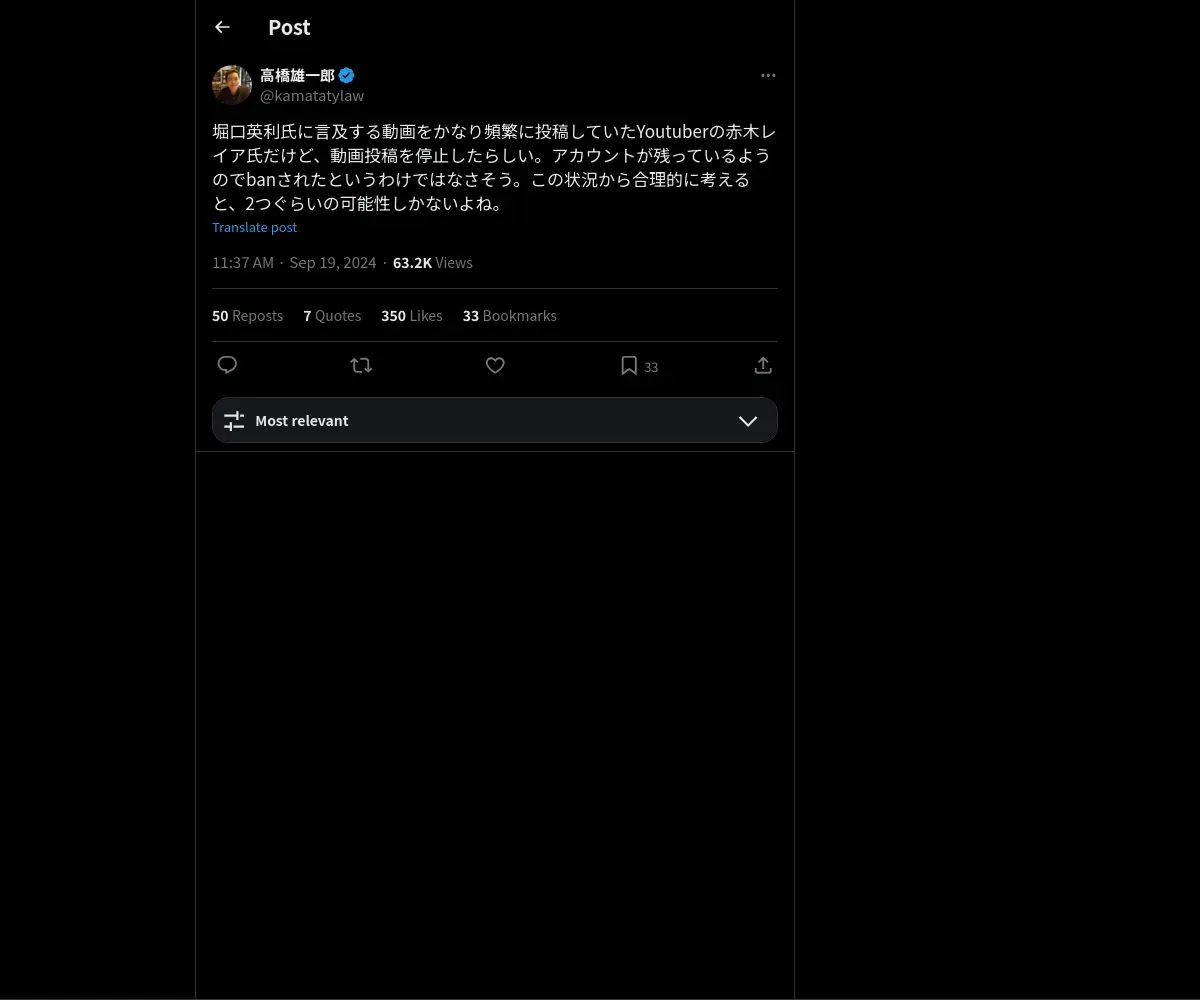1200x1000 pixels.
Task: Open the 33 Bookmarks count
Action: 509,315
